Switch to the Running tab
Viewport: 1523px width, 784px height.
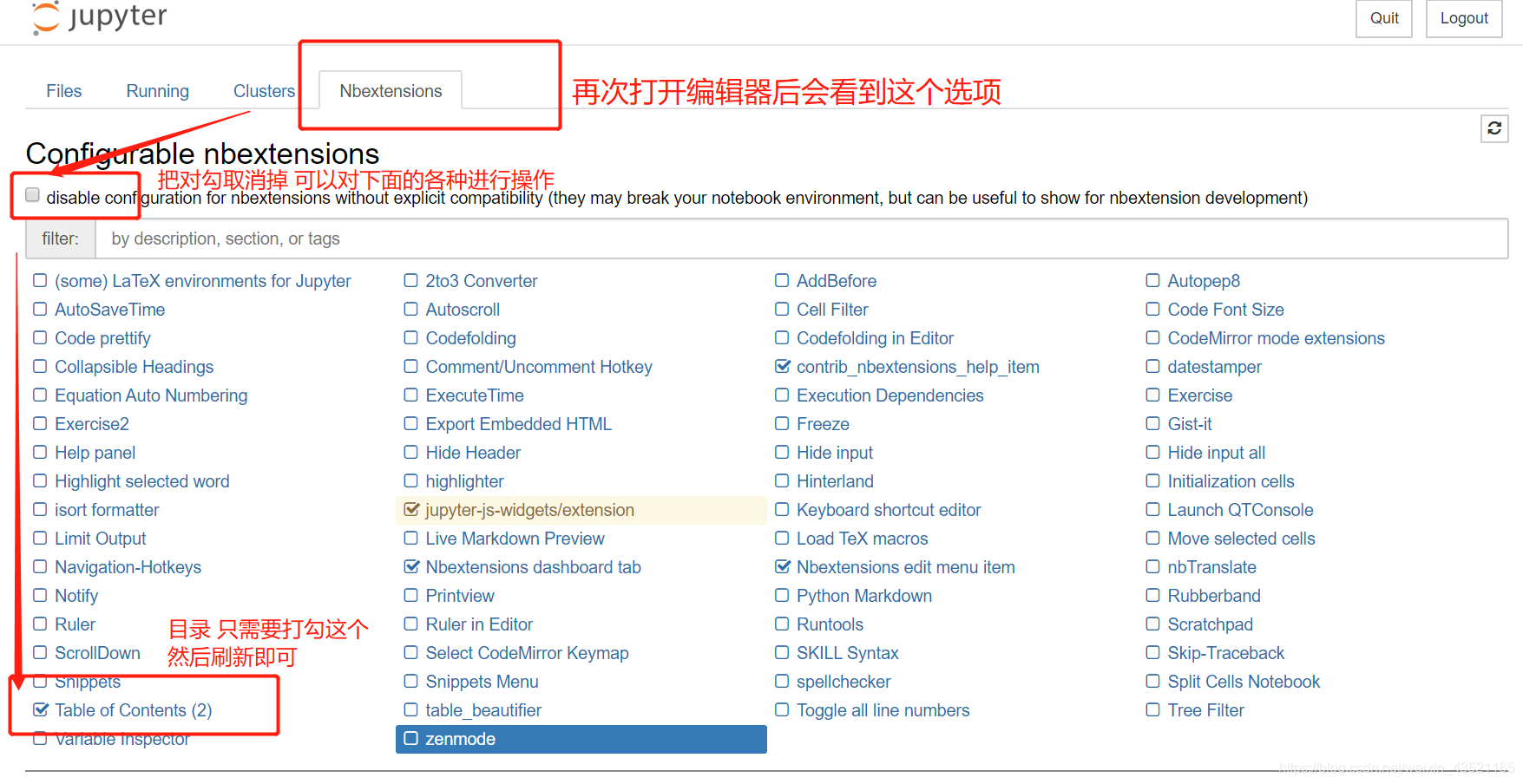[158, 91]
